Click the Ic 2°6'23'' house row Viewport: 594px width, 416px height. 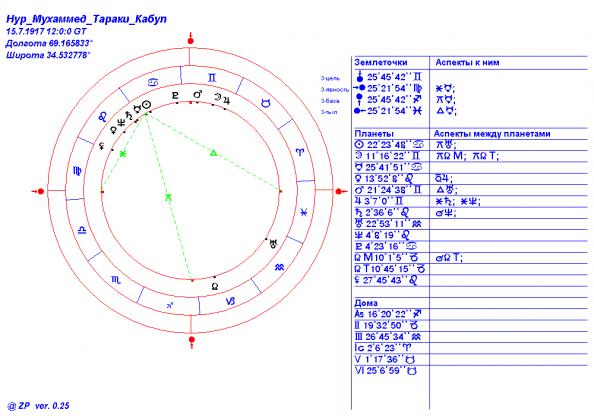click(x=383, y=348)
